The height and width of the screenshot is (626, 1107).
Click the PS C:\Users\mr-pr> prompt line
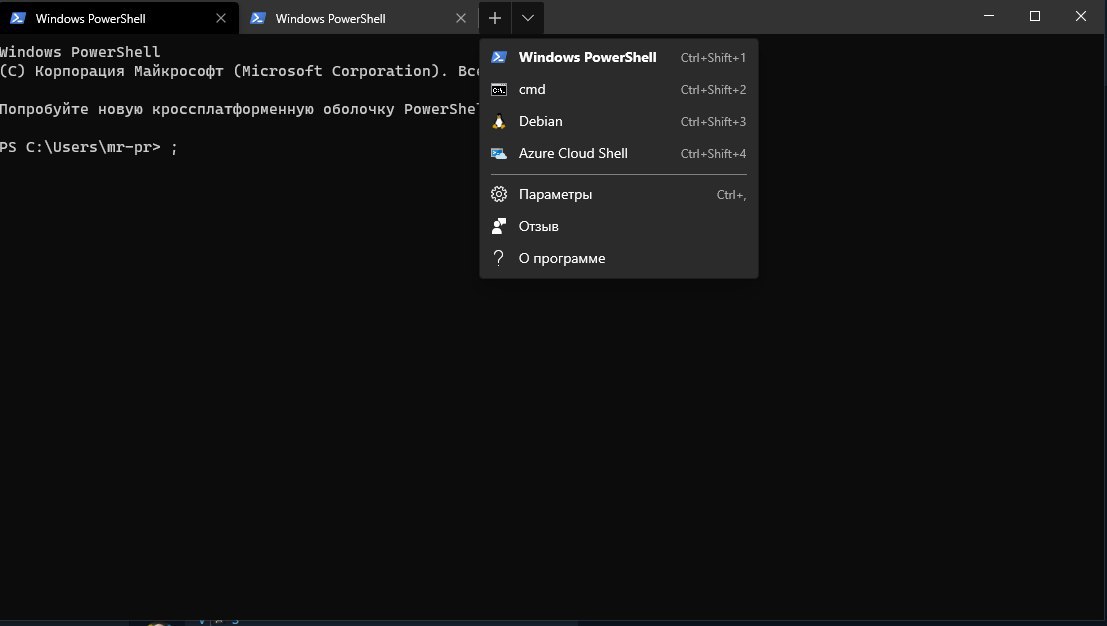(88, 147)
